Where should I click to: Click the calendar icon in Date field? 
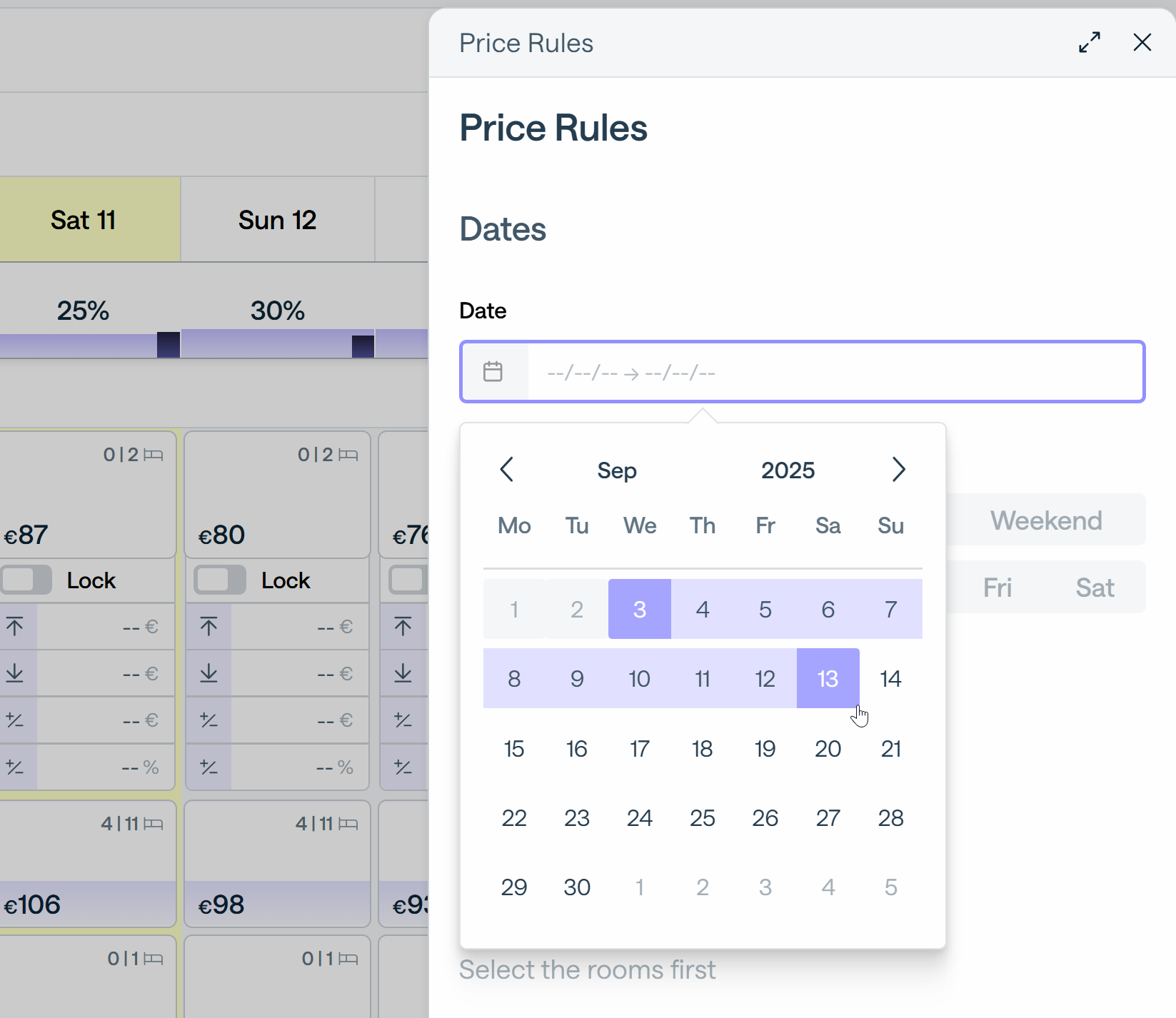click(493, 372)
